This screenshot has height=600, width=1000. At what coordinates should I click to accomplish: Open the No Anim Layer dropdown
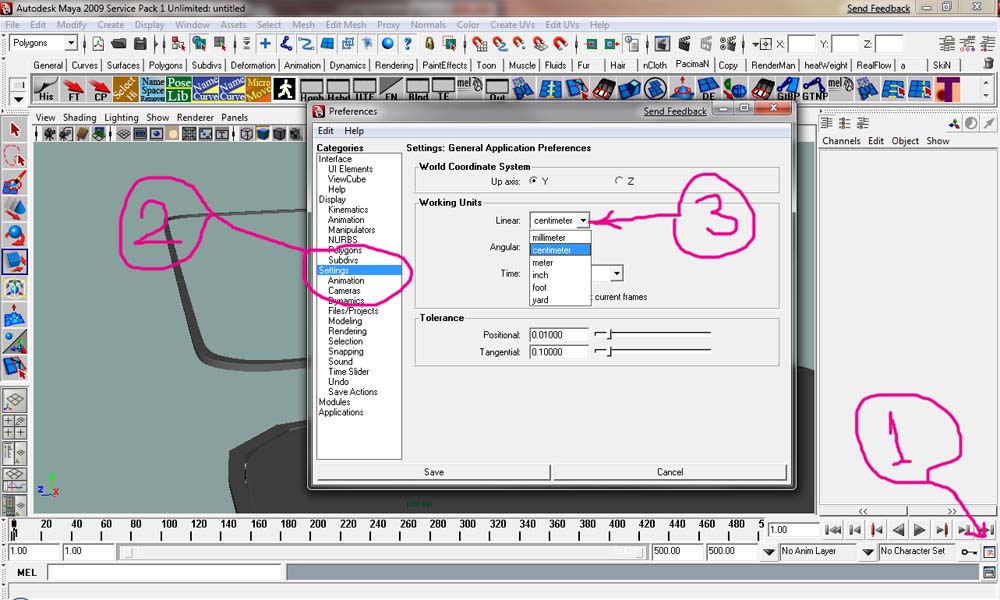[769, 552]
